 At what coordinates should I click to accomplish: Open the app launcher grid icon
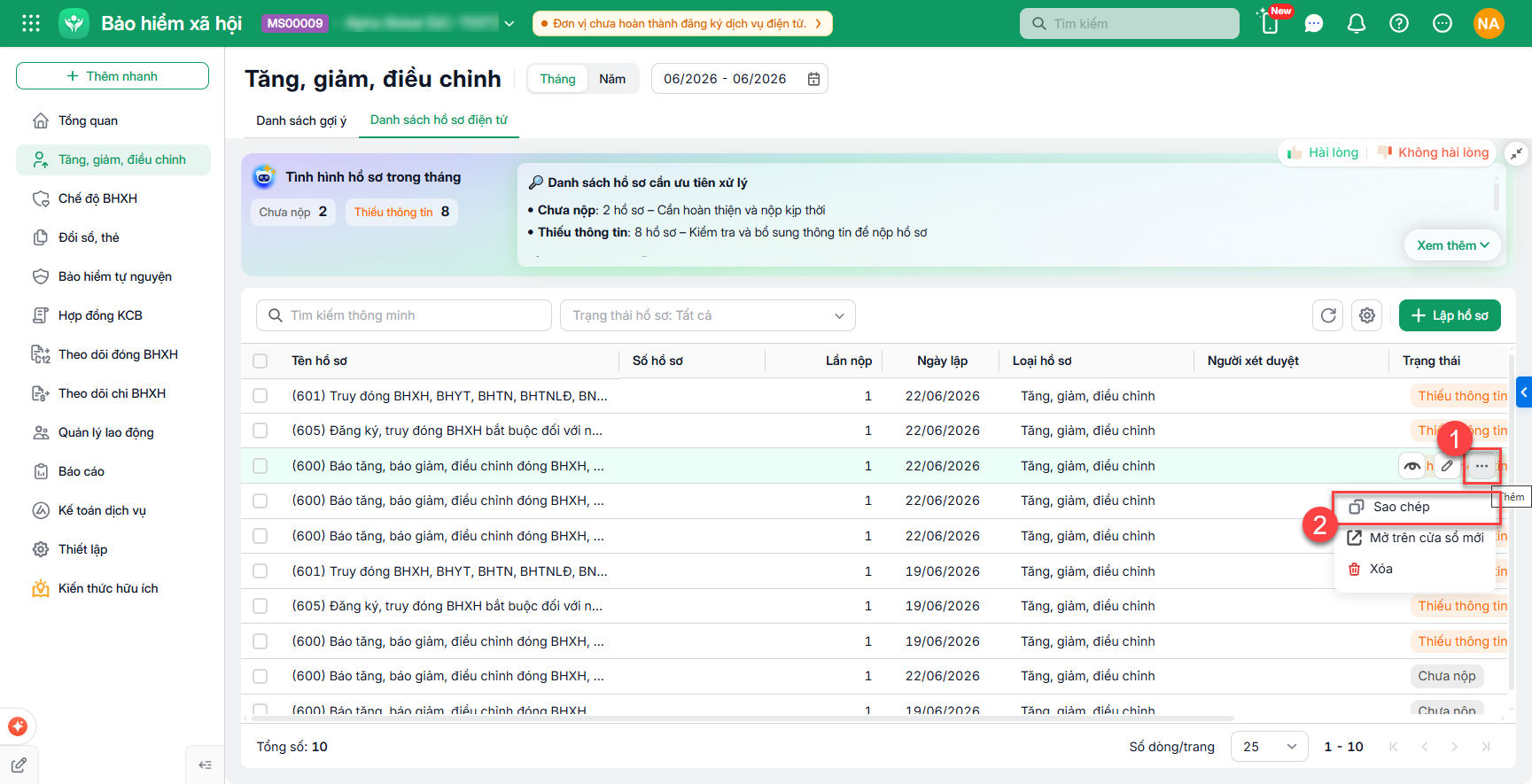31,23
